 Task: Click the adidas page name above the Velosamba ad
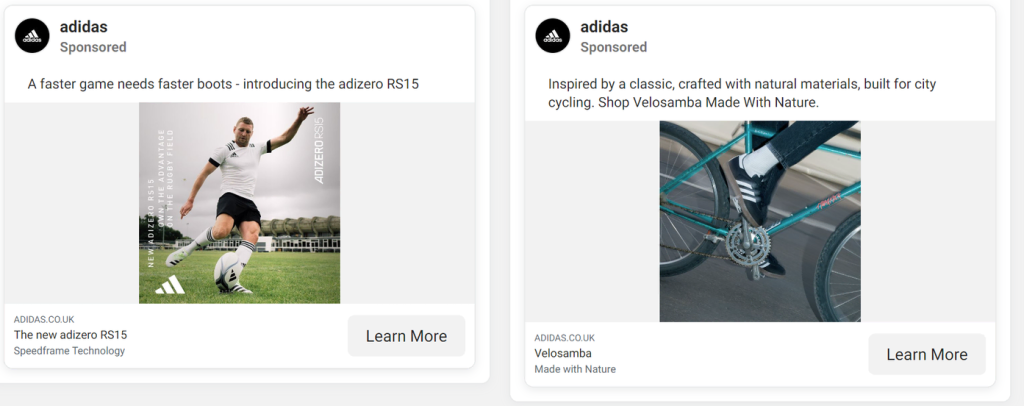pos(604,26)
